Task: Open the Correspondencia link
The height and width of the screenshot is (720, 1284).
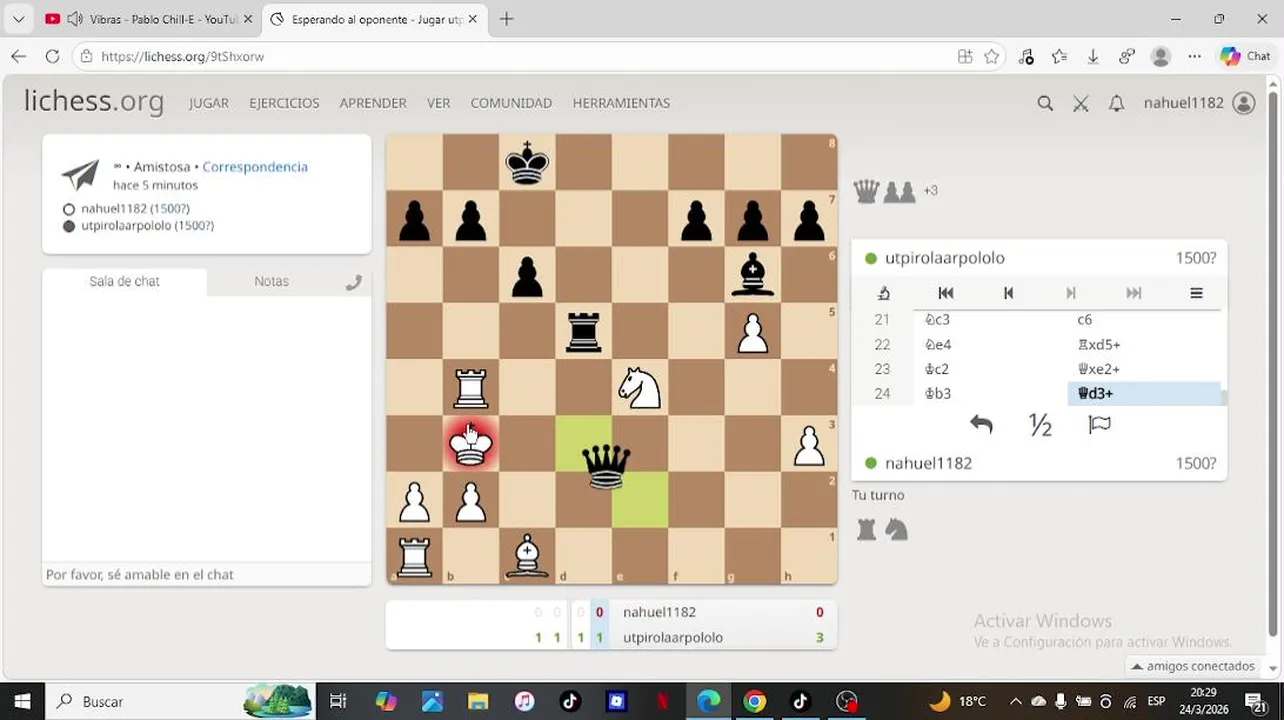Action: [x=255, y=167]
